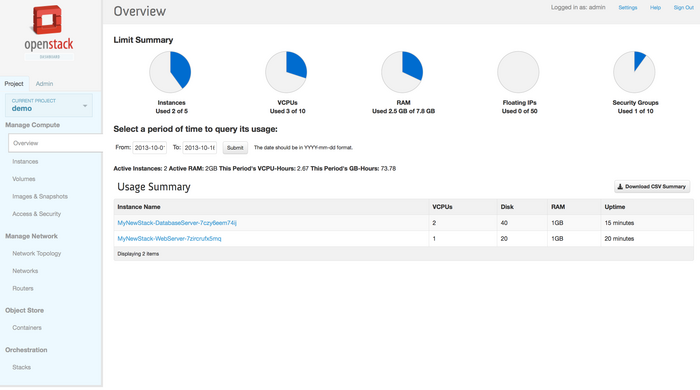This screenshot has width=700, height=390.
Task: Open Networks page
Action: (x=25, y=271)
